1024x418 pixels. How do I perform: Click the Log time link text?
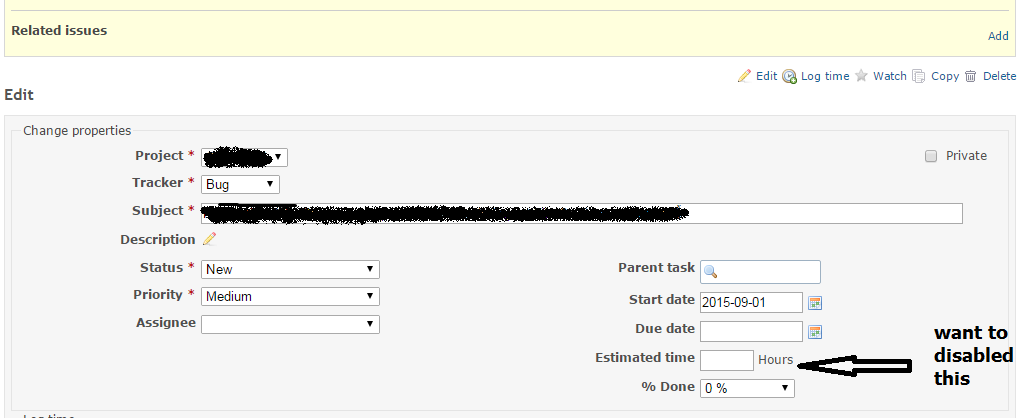(825, 76)
